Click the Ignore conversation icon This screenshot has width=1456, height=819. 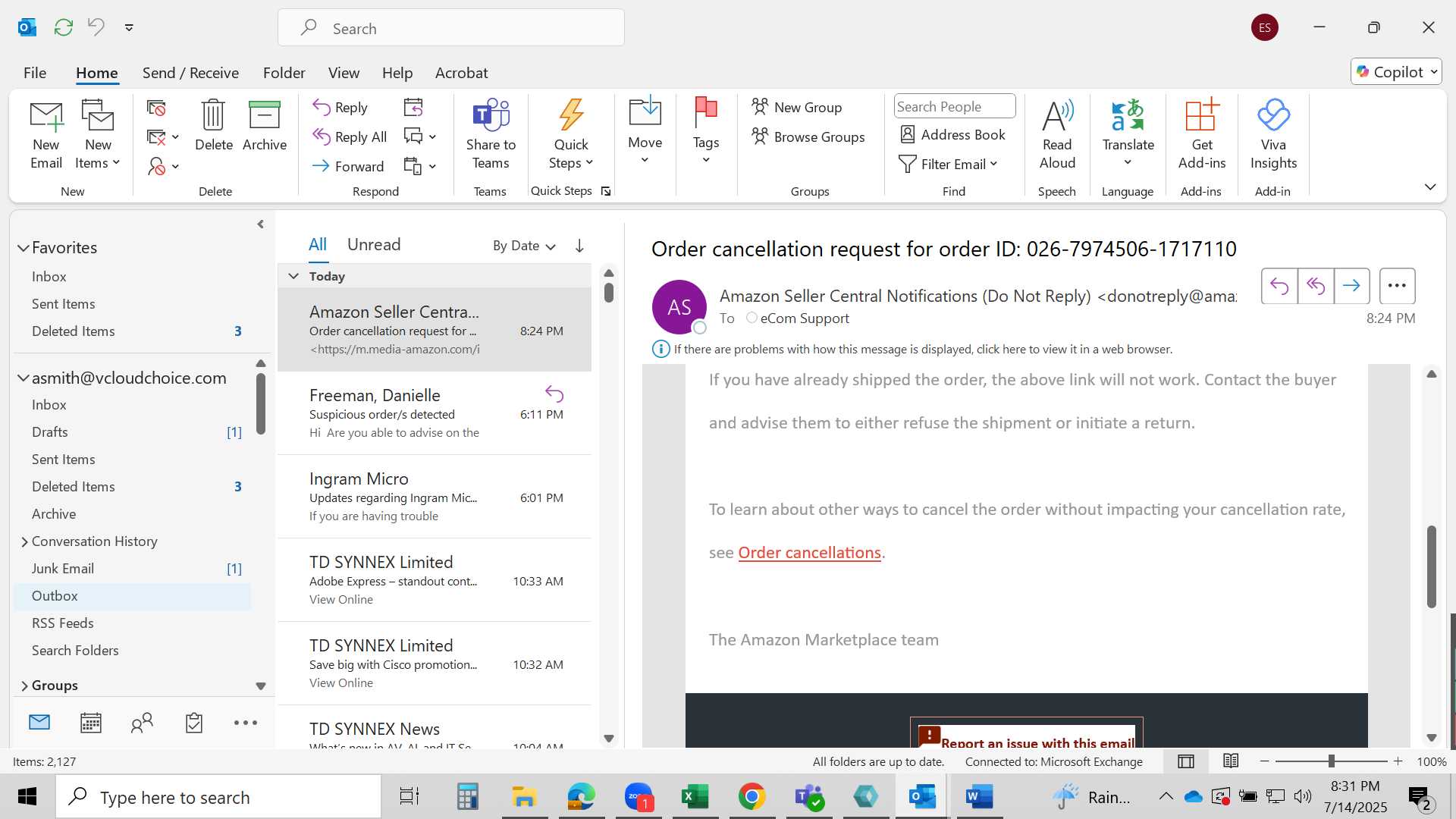(156, 108)
